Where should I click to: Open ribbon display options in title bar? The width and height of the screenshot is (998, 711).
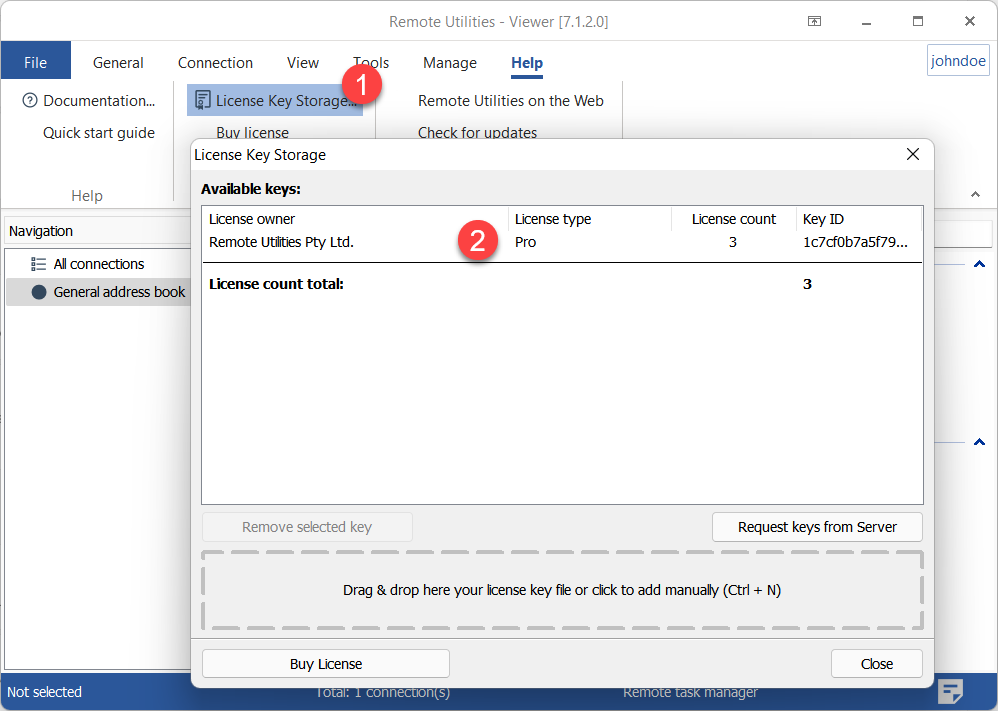[815, 21]
